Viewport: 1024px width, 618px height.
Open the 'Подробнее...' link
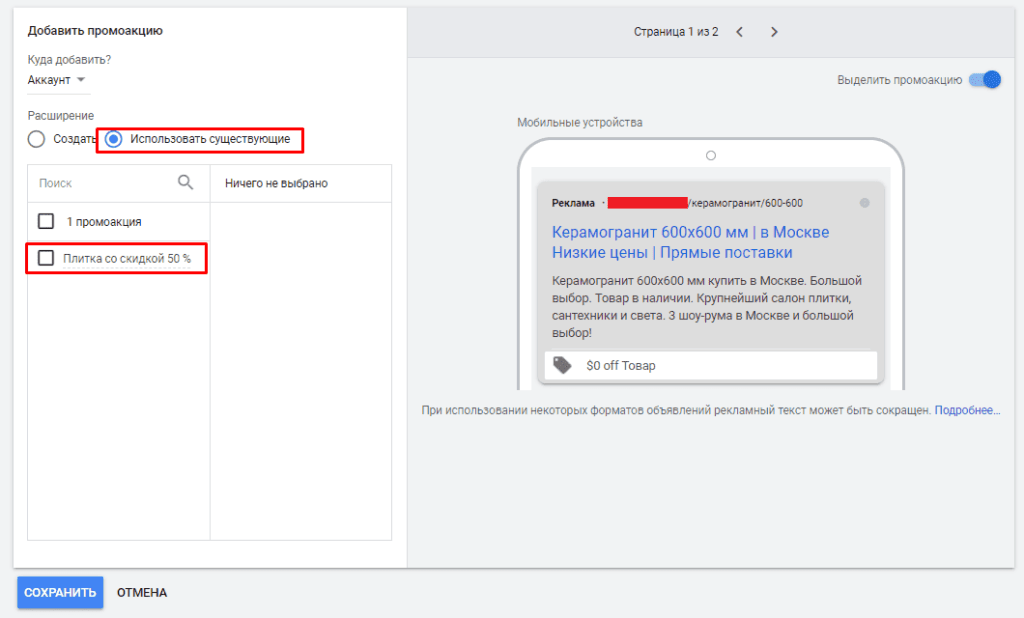pyautogui.click(x=967, y=410)
